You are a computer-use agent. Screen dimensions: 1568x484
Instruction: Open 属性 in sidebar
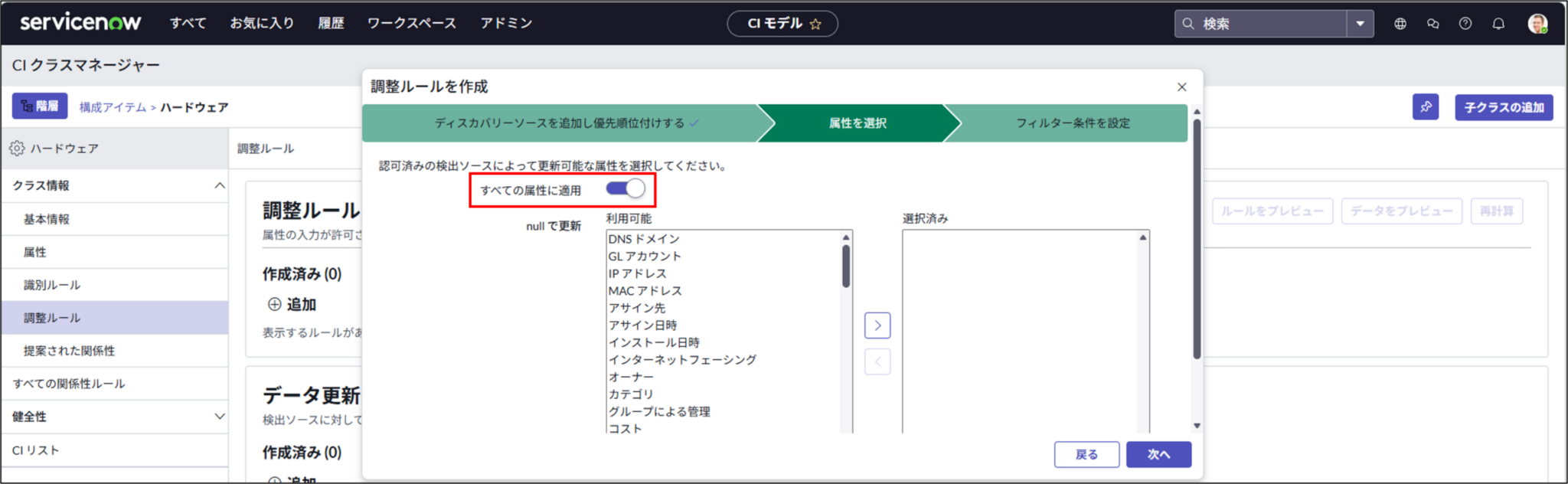pos(115,252)
